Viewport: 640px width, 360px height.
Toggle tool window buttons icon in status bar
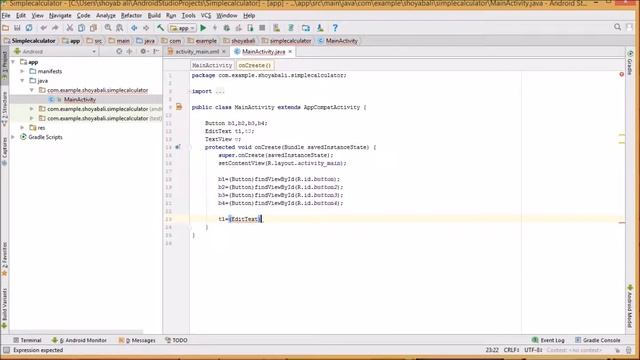point(6,350)
